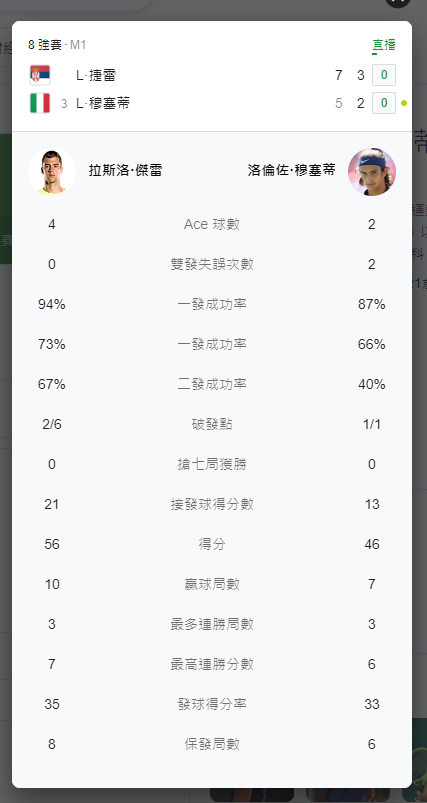Open Lorenzo Musetti's player photo

pyautogui.click(x=372, y=172)
